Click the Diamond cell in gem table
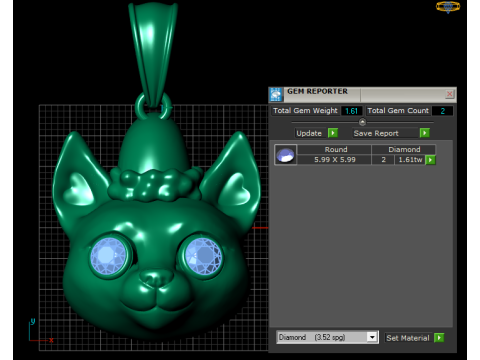Screen dimensions: 480x360 (x=404, y=149)
